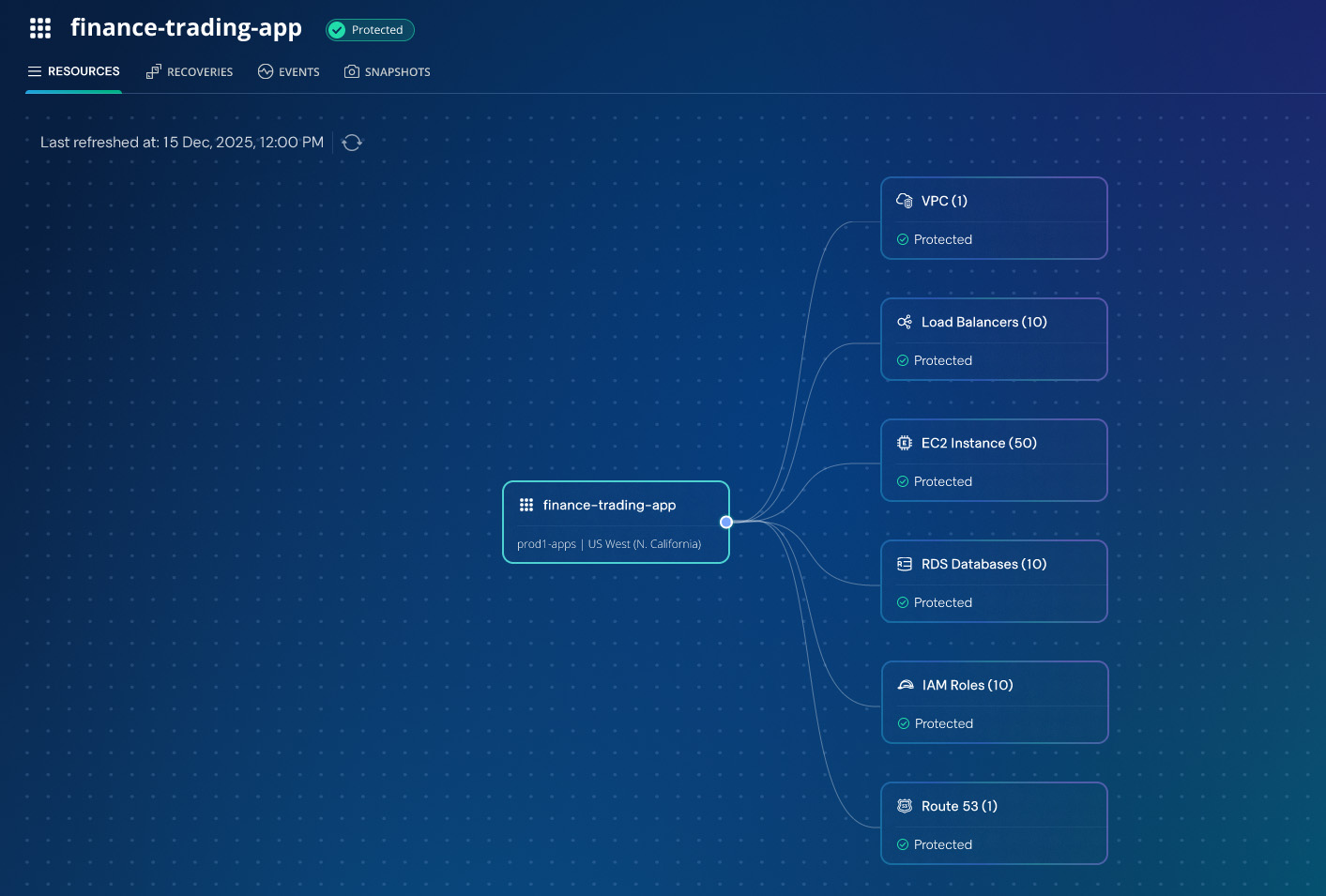Open the app grid menu icon
The width and height of the screenshot is (1326, 896).
40,28
